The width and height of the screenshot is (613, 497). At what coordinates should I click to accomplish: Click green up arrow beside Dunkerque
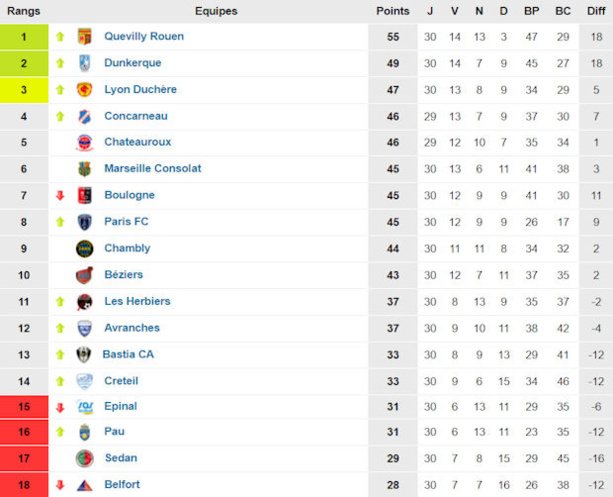(x=60, y=63)
